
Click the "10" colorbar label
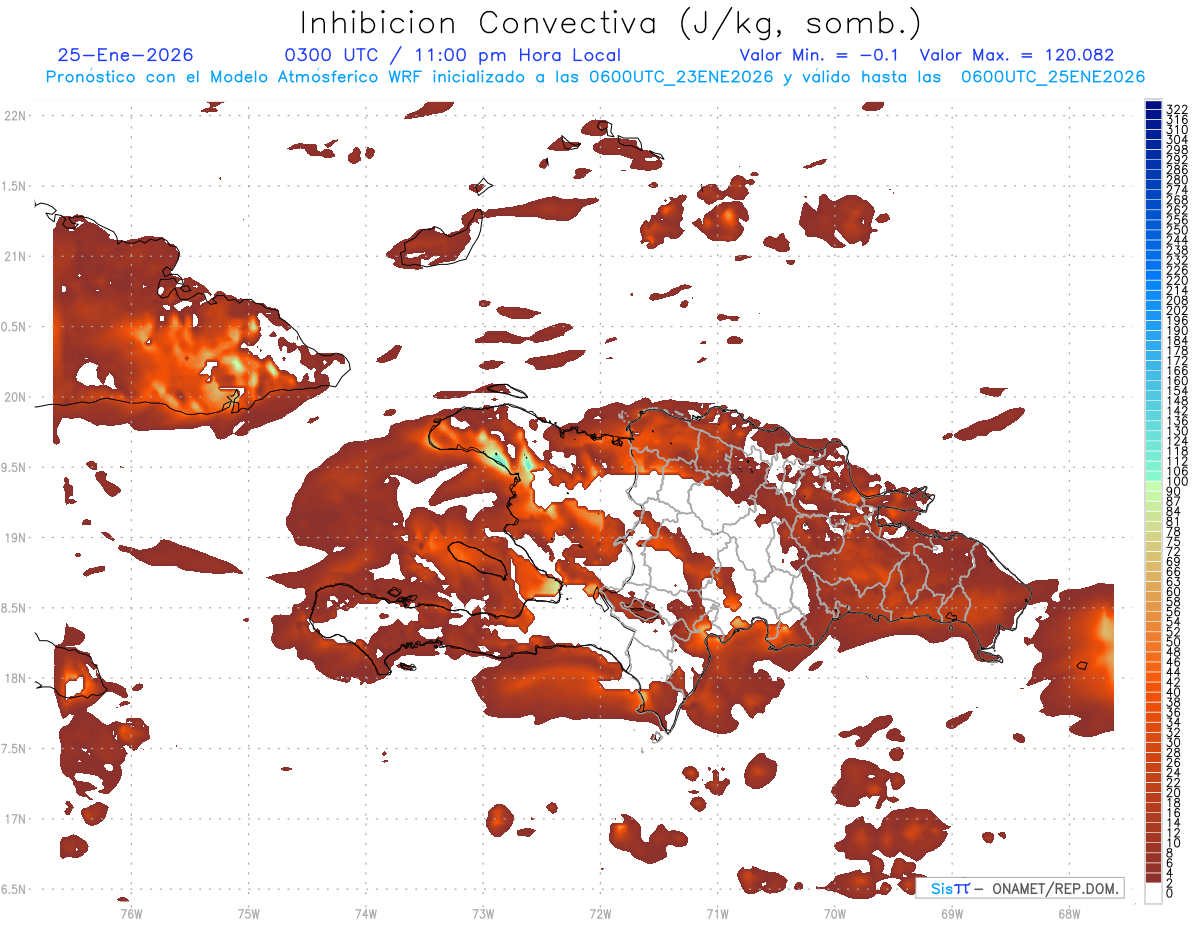click(x=1174, y=843)
